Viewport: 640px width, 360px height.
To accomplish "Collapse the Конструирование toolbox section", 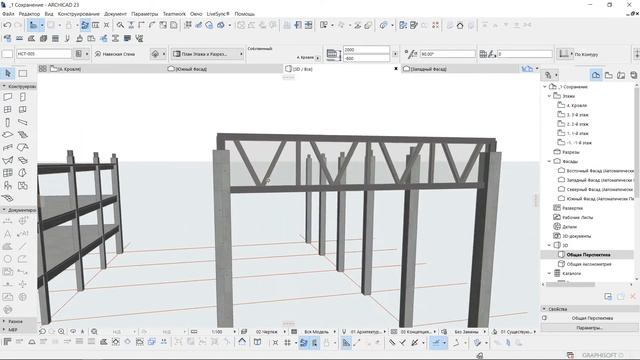I will (x=4, y=86).
